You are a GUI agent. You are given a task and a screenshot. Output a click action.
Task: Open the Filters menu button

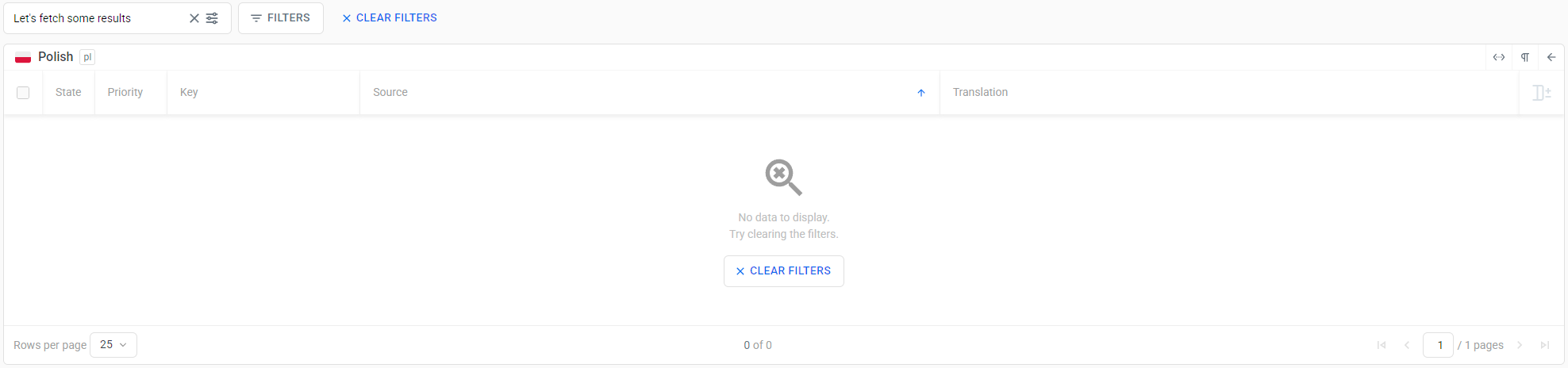pos(281,18)
